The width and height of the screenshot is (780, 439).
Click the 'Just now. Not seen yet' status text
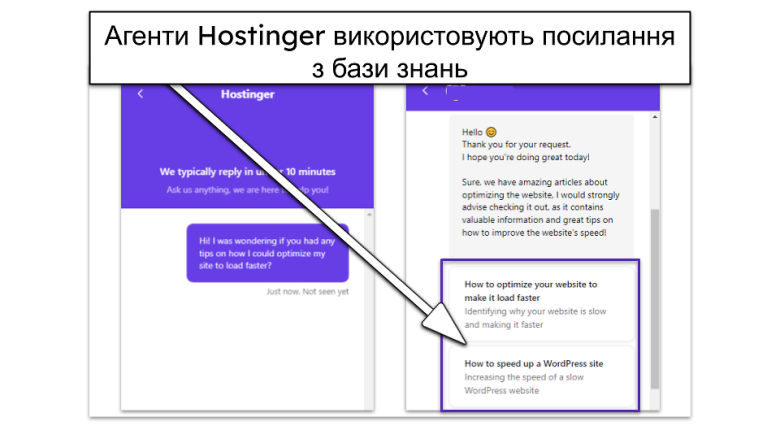pyautogui.click(x=307, y=291)
